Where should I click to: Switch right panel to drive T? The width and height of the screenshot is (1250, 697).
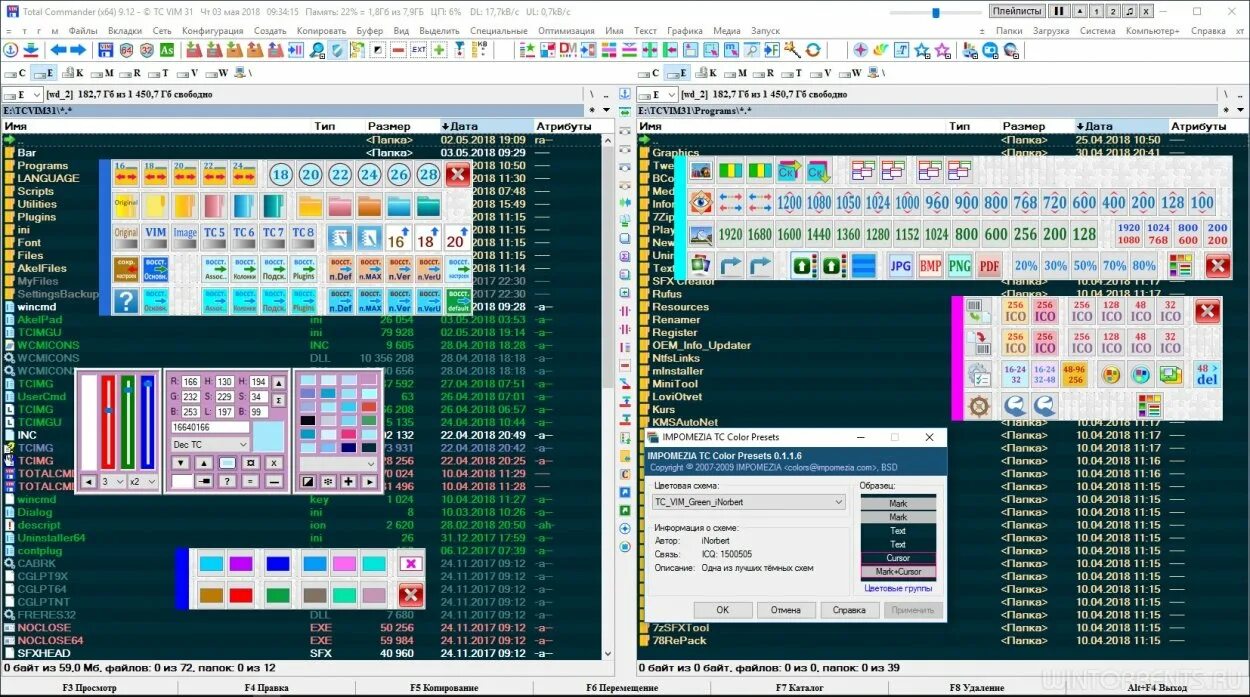[x=791, y=73]
